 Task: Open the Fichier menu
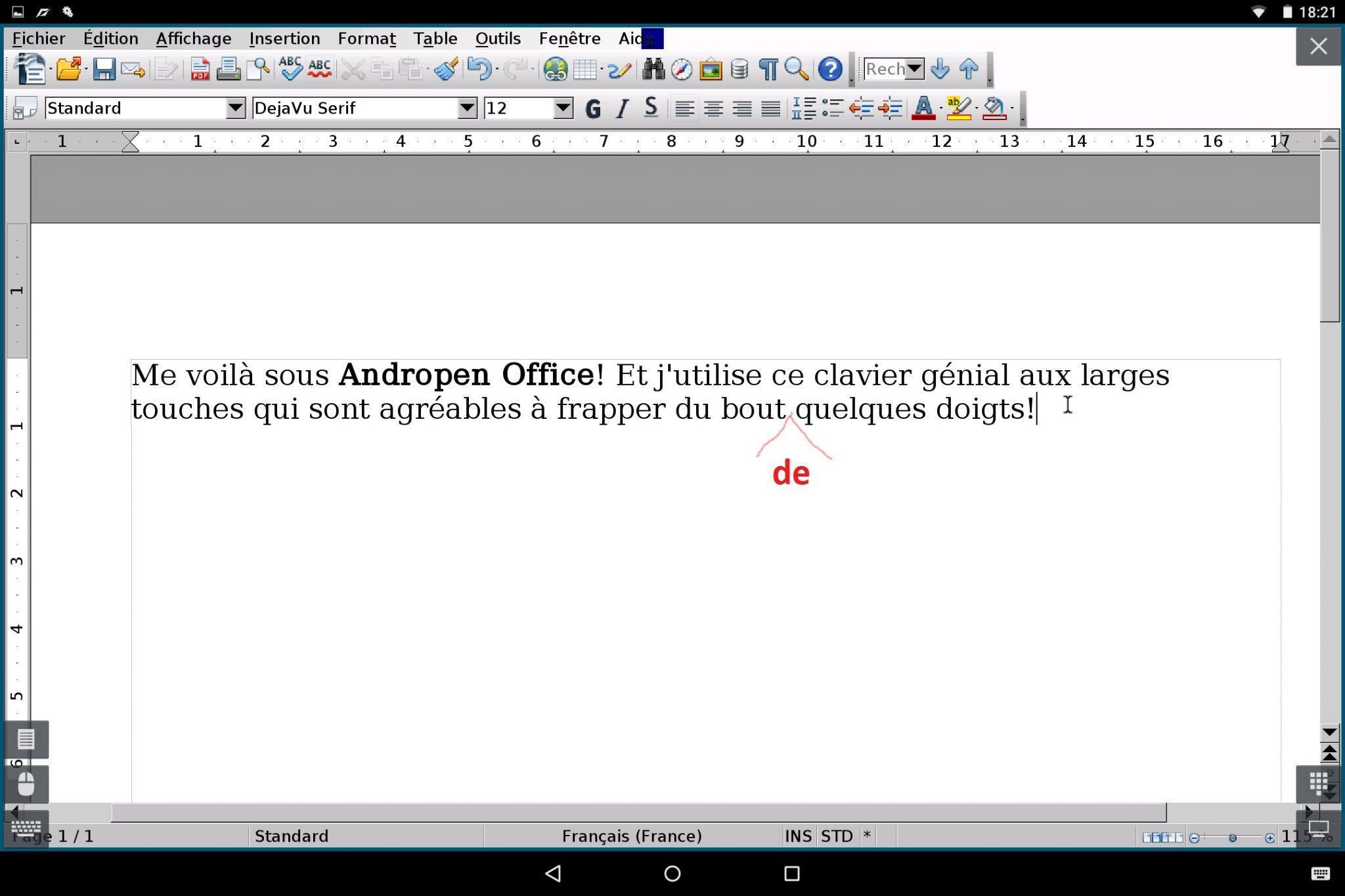[x=39, y=39]
